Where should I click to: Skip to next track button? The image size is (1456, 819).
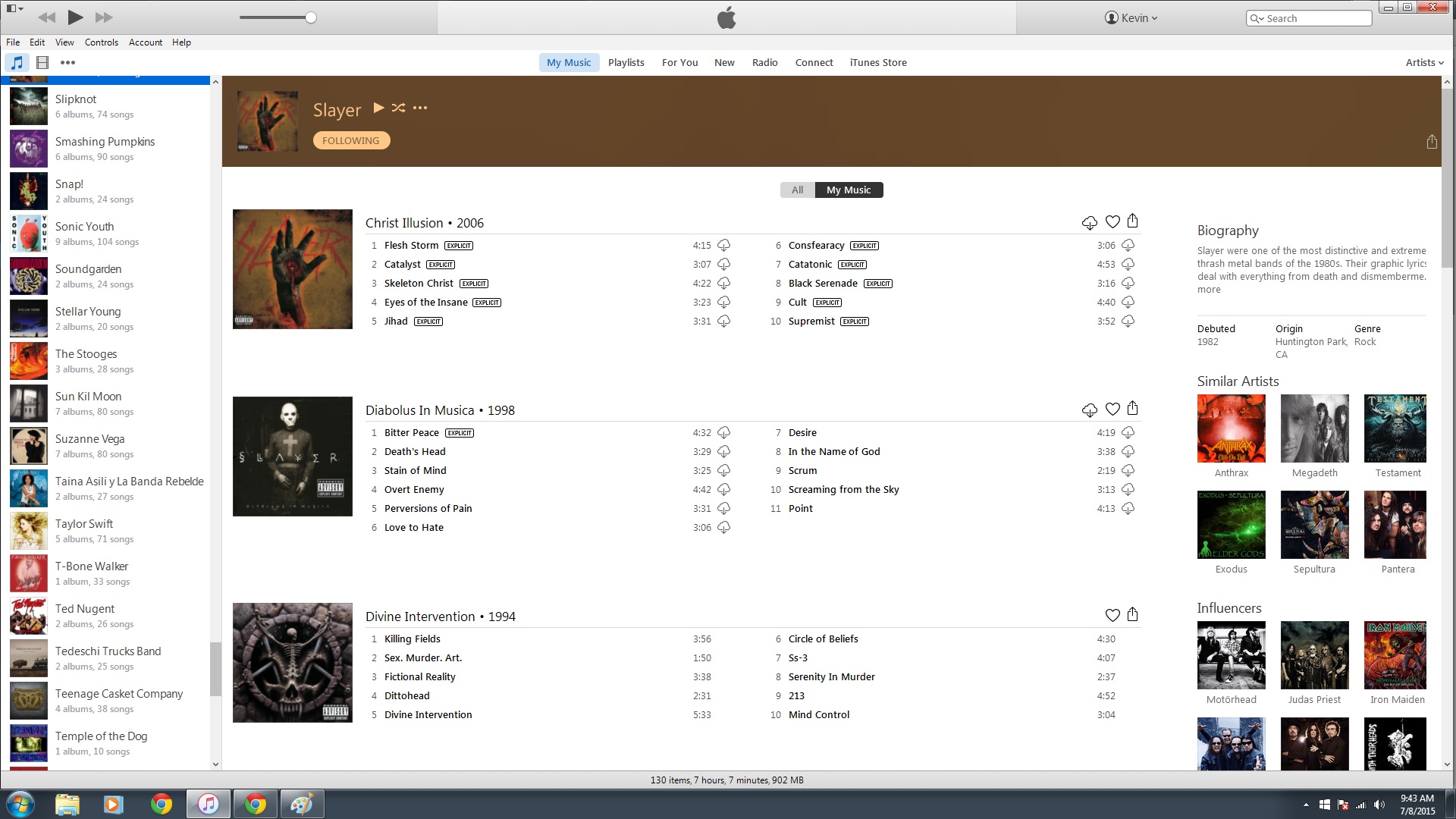click(104, 17)
